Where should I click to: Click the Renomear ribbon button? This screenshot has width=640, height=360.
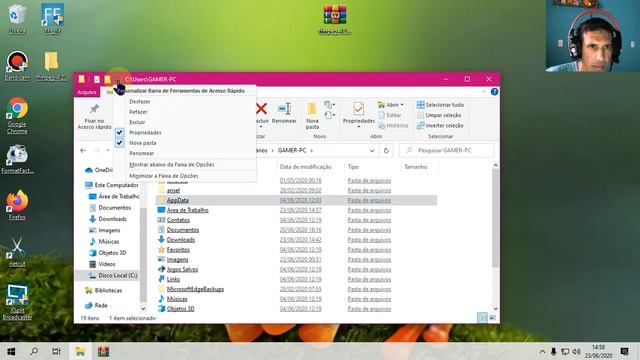(284, 113)
